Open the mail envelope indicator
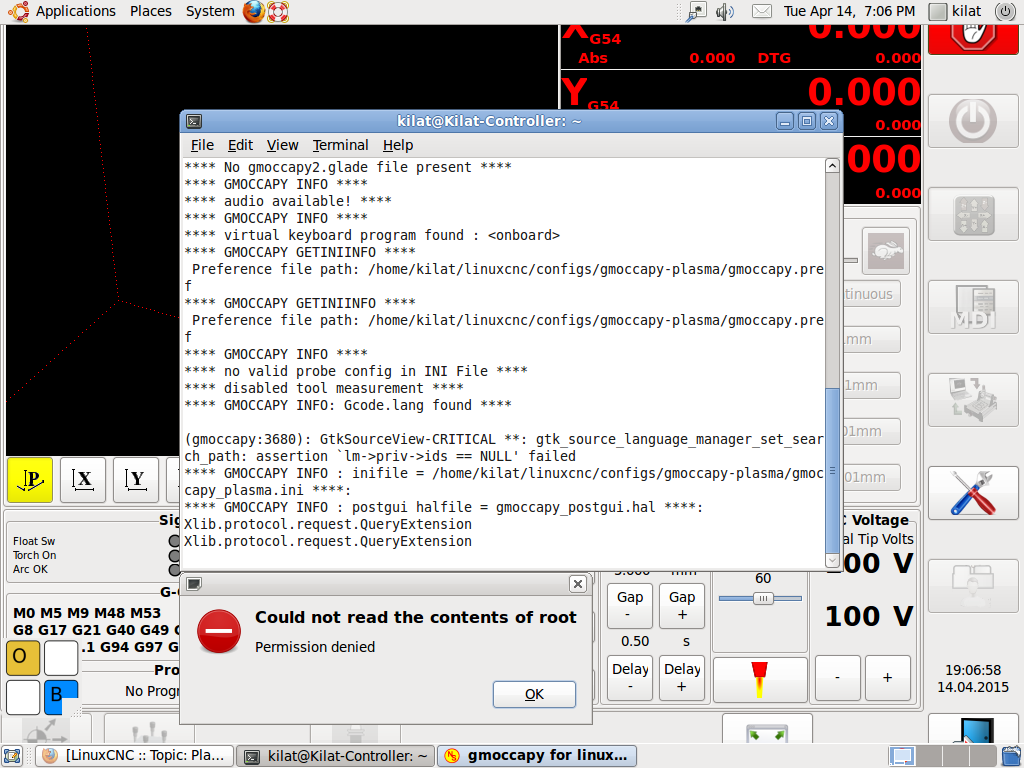 pyautogui.click(x=761, y=11)
